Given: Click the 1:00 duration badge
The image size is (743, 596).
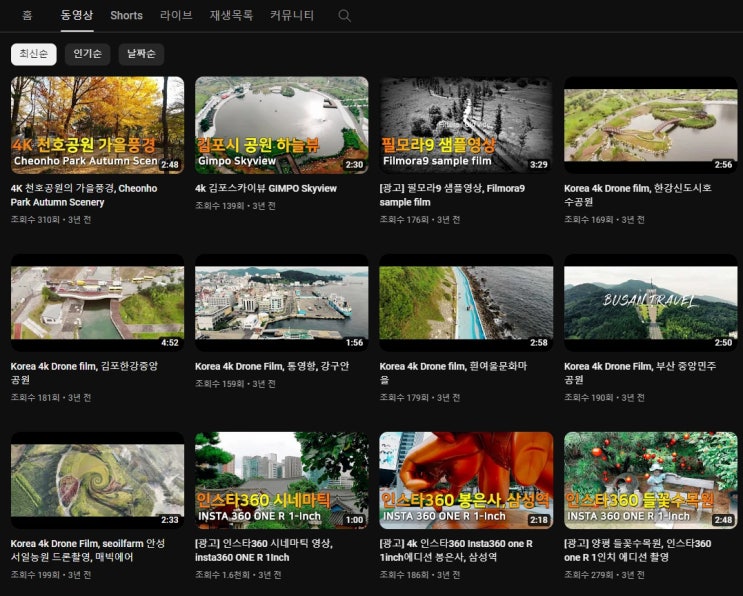Looking at the screenshot, I should tap(354, 520).
